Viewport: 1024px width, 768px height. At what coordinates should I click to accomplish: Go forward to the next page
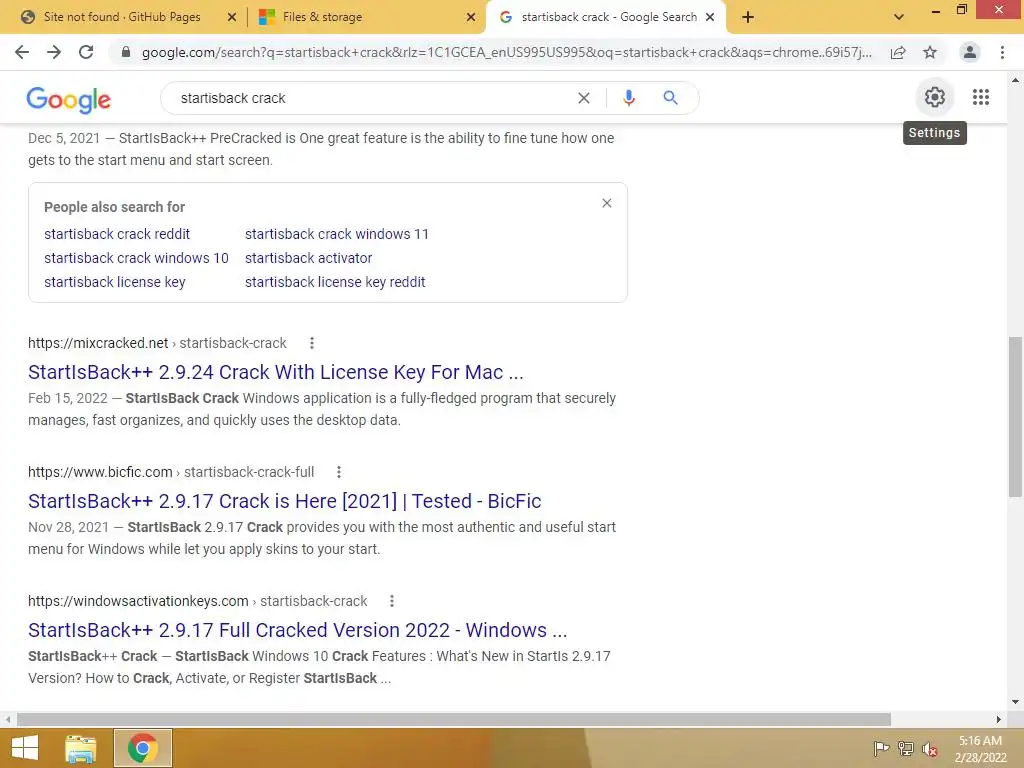point(54,52)
